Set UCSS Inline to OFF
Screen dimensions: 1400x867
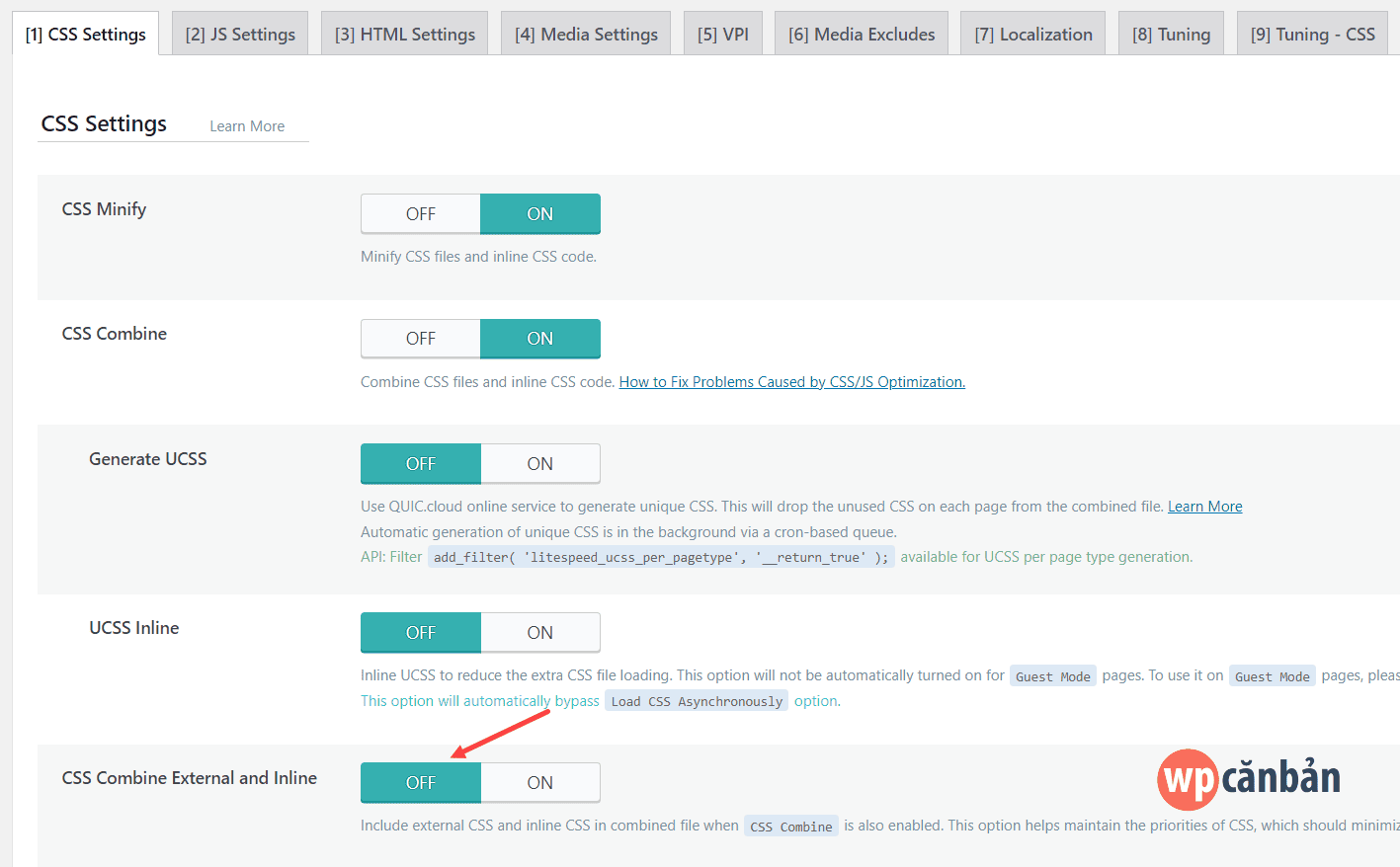click(421, 633)
